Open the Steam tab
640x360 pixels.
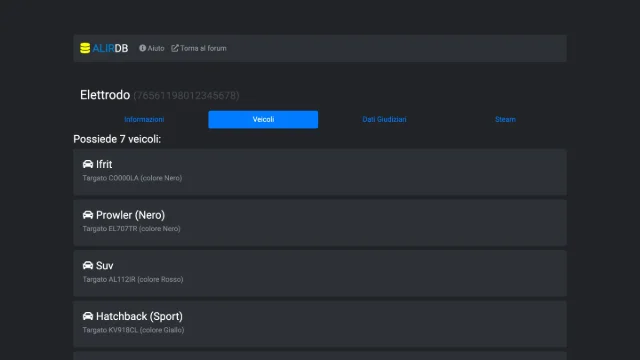(x=505, y=120)
